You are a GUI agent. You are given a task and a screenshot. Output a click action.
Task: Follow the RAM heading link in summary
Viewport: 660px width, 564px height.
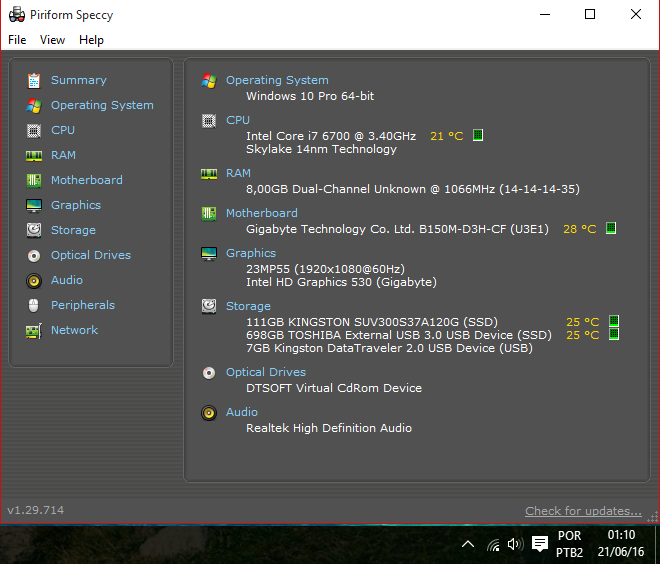(x=238, y=173)
